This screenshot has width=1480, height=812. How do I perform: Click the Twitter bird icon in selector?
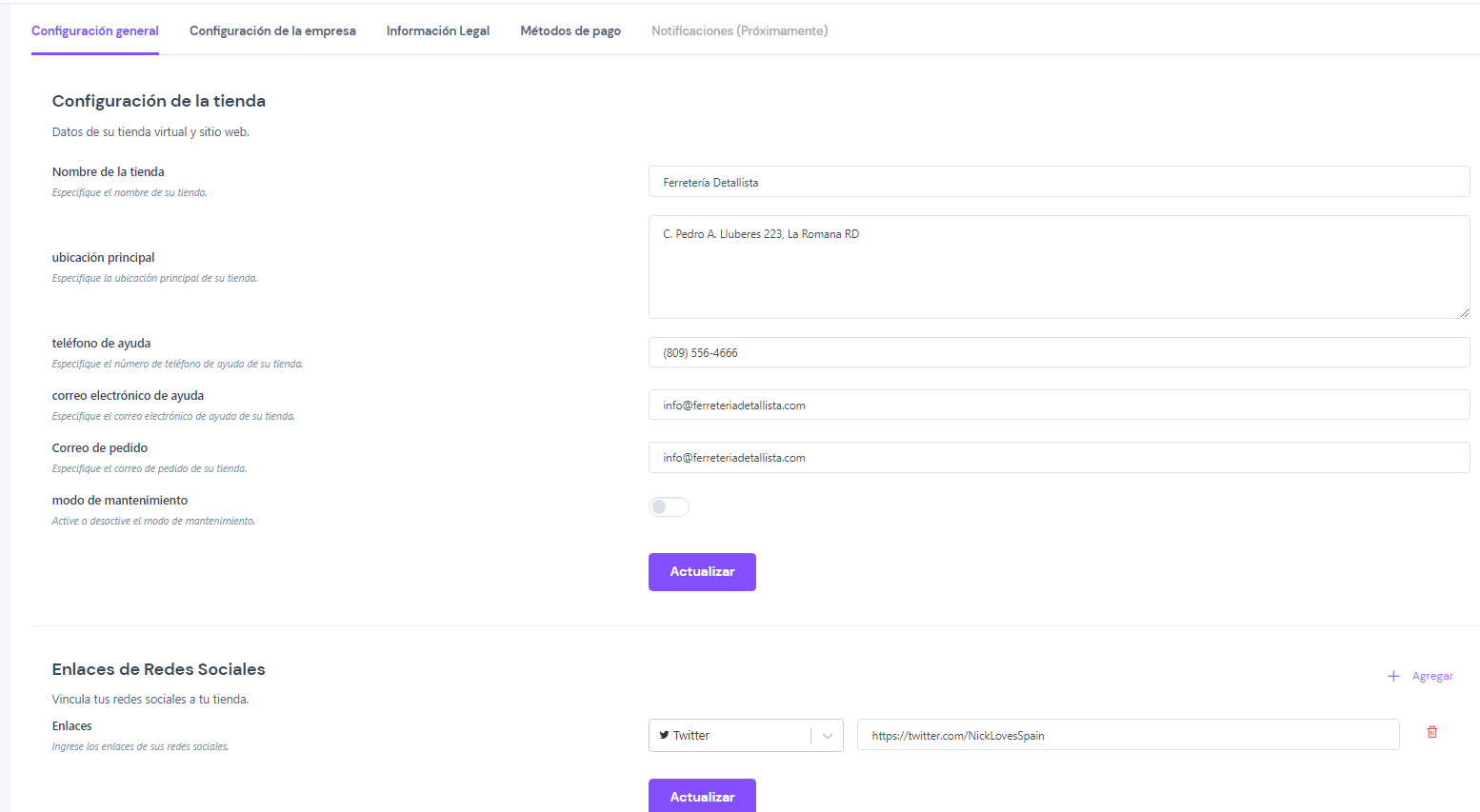pos(664,735)
